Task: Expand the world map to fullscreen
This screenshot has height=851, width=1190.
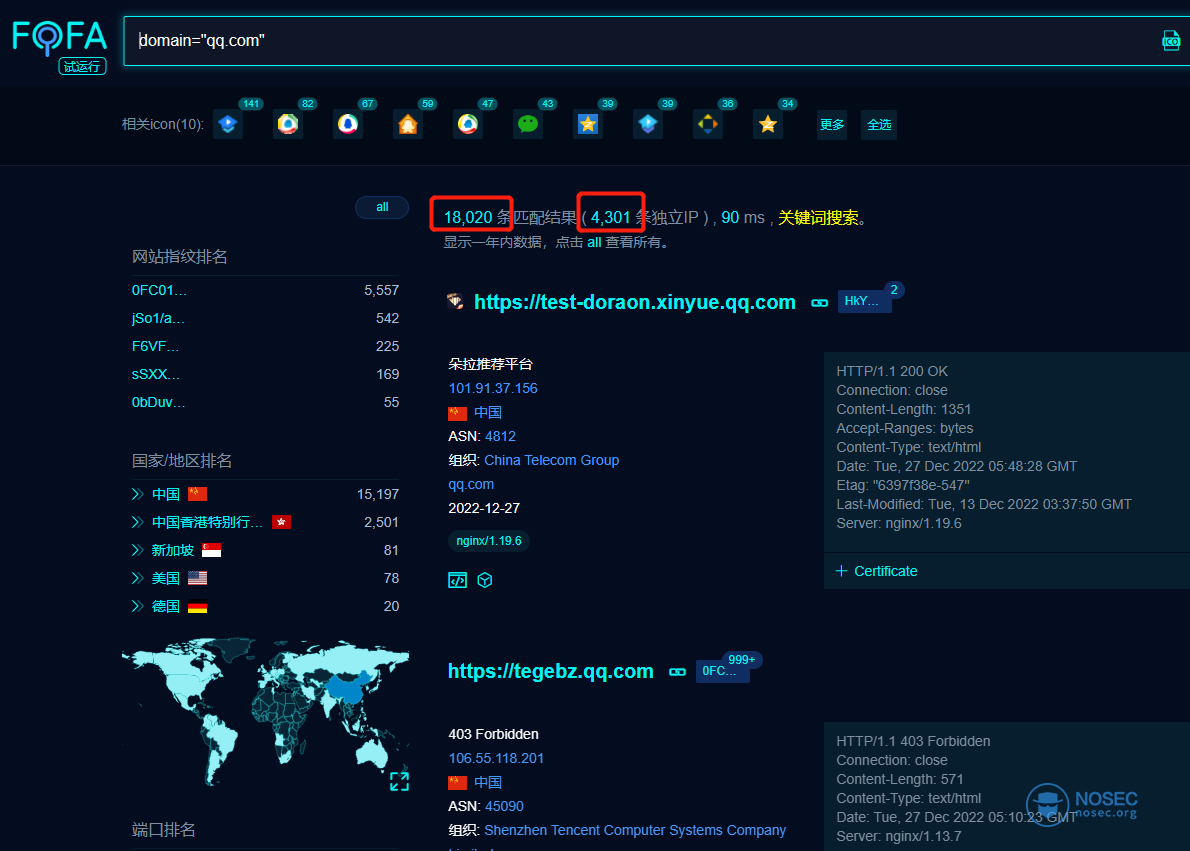Action: 399,781
